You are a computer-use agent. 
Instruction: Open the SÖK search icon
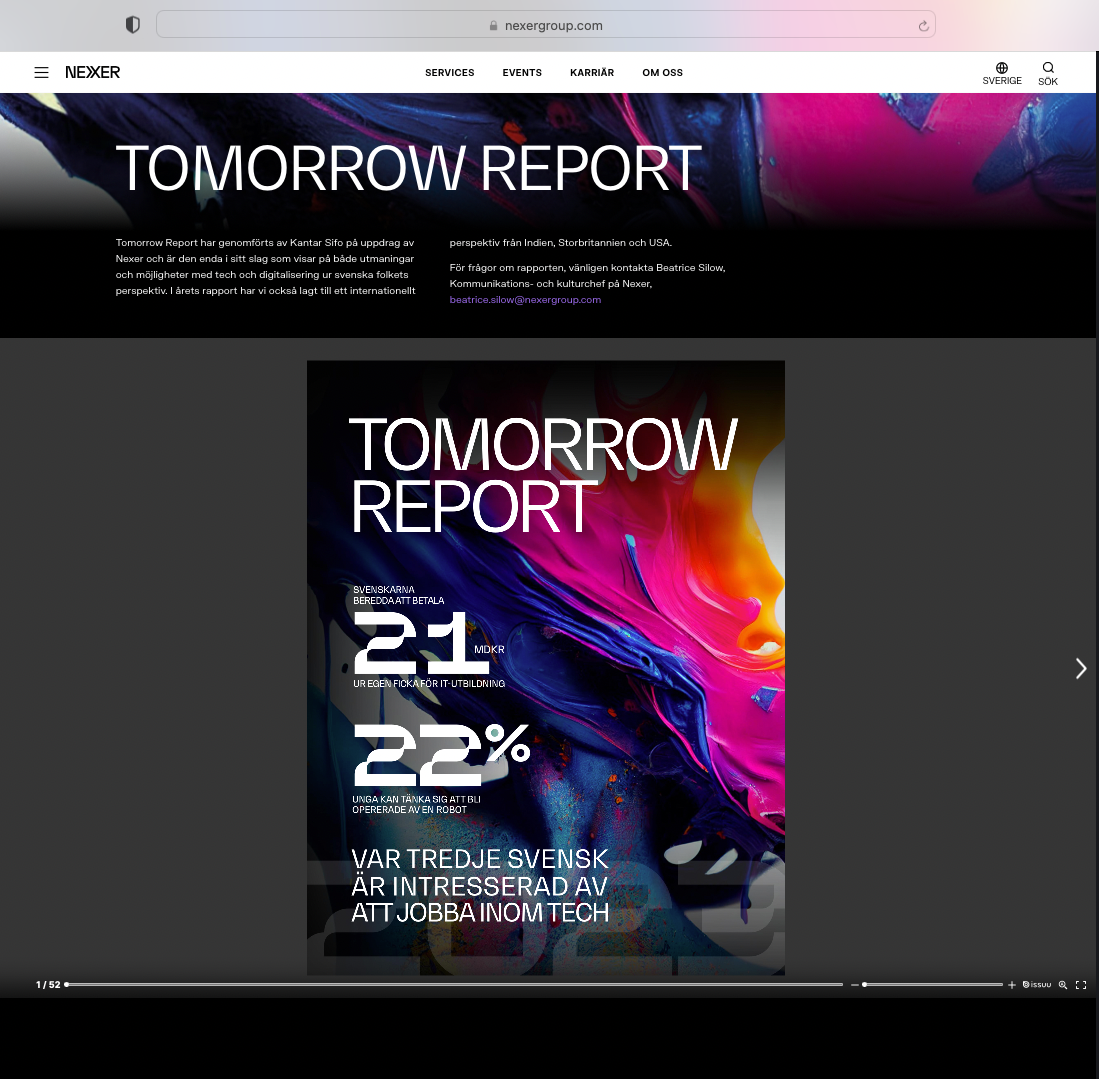coord(1048,73)
